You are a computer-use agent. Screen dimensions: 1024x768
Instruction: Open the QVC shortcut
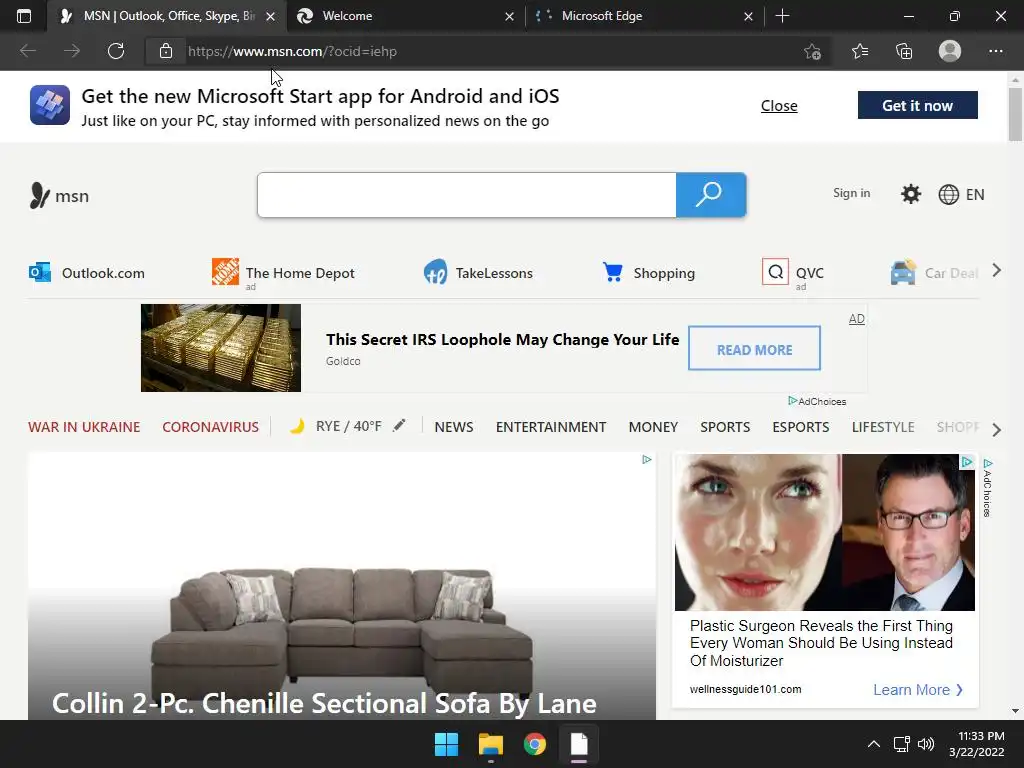pyautogui.click(x=793, y=273)
